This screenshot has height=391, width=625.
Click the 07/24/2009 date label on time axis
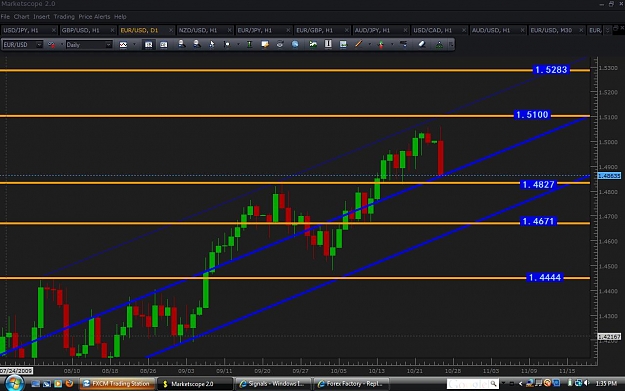point(16,371)
